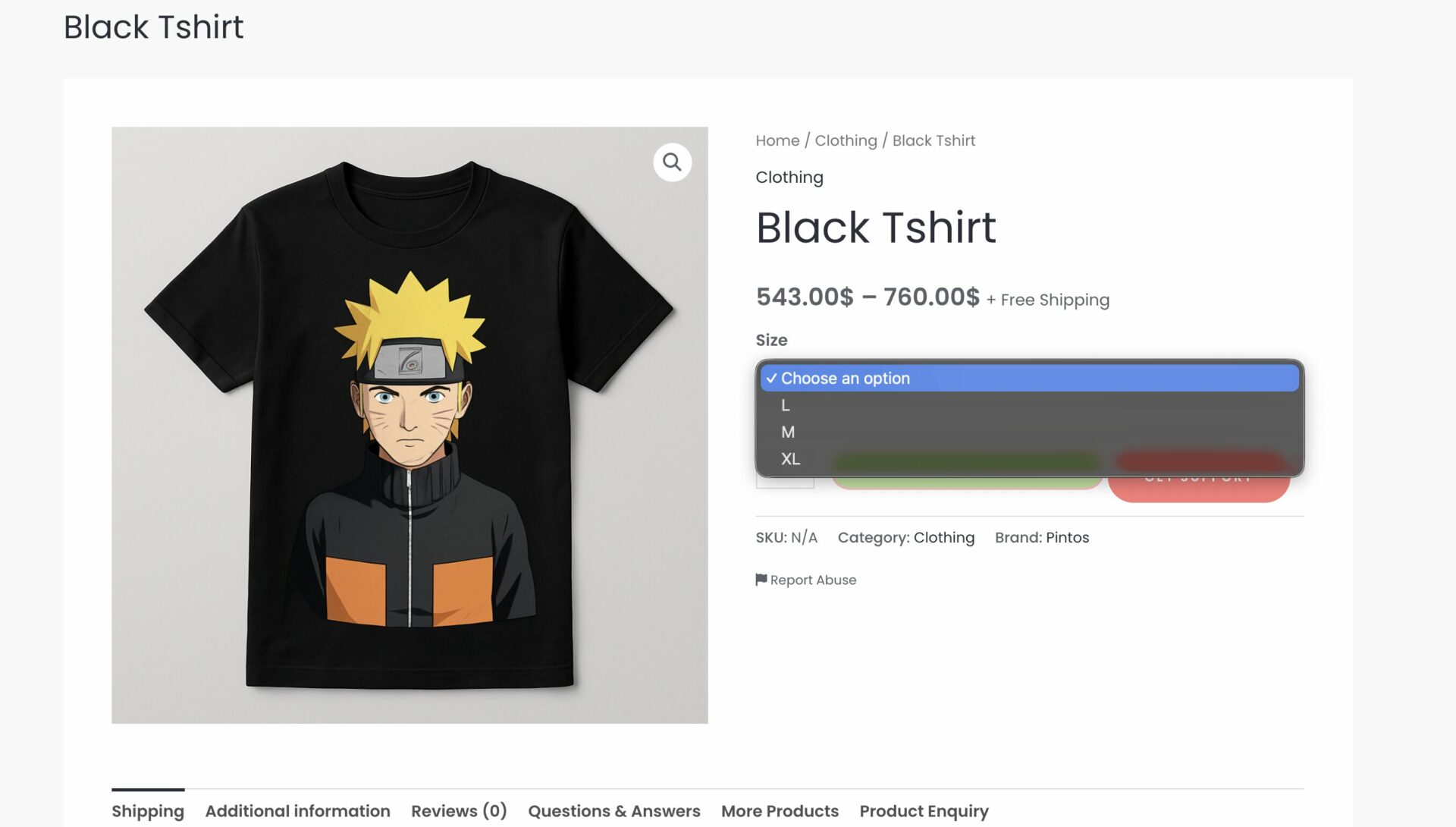Open the Product Enquiry tab

tap(924, 811)
